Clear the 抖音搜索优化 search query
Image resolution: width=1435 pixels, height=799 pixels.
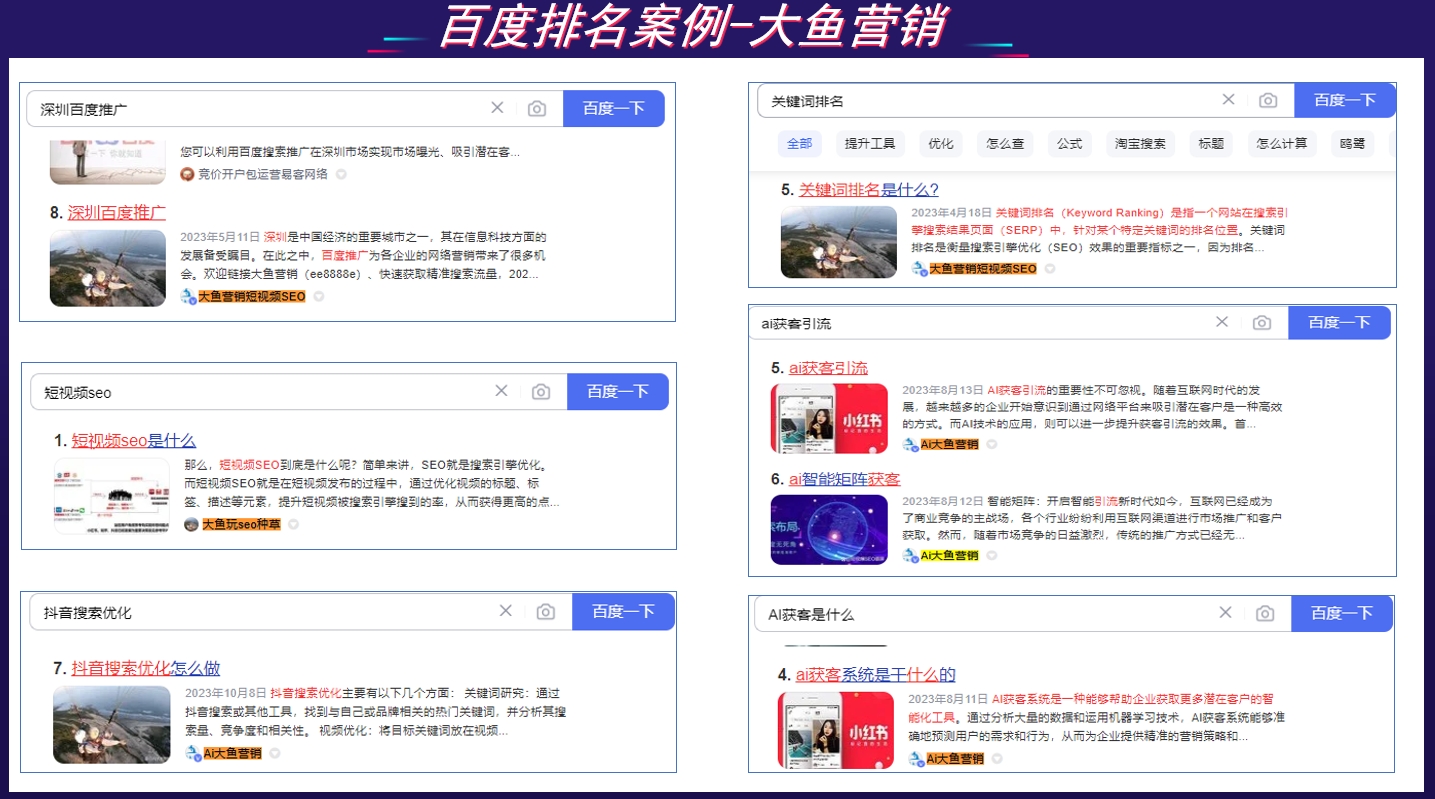pyautogui.click(x=506, y=611)
